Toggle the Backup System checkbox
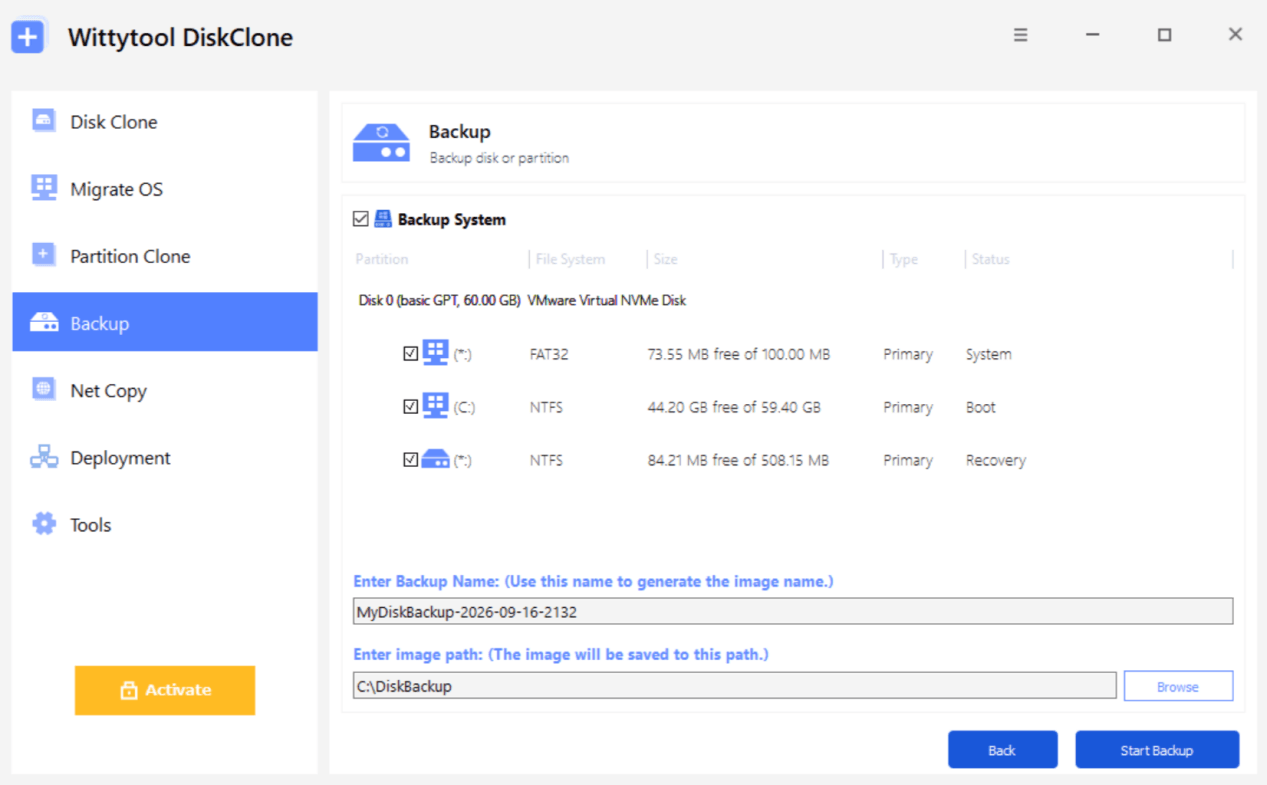 coord(361,219)
